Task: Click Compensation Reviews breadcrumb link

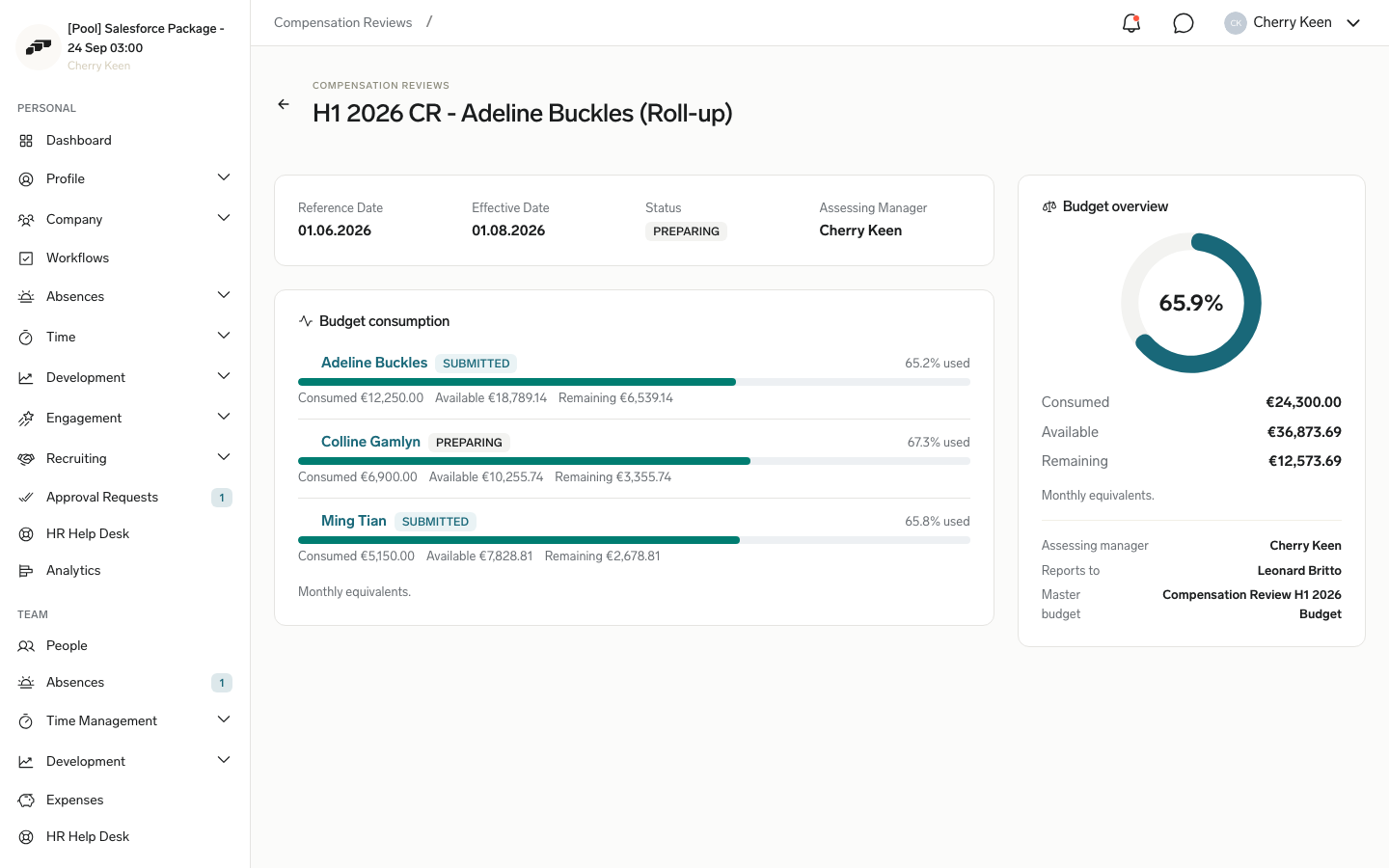Action: (342, 22)
